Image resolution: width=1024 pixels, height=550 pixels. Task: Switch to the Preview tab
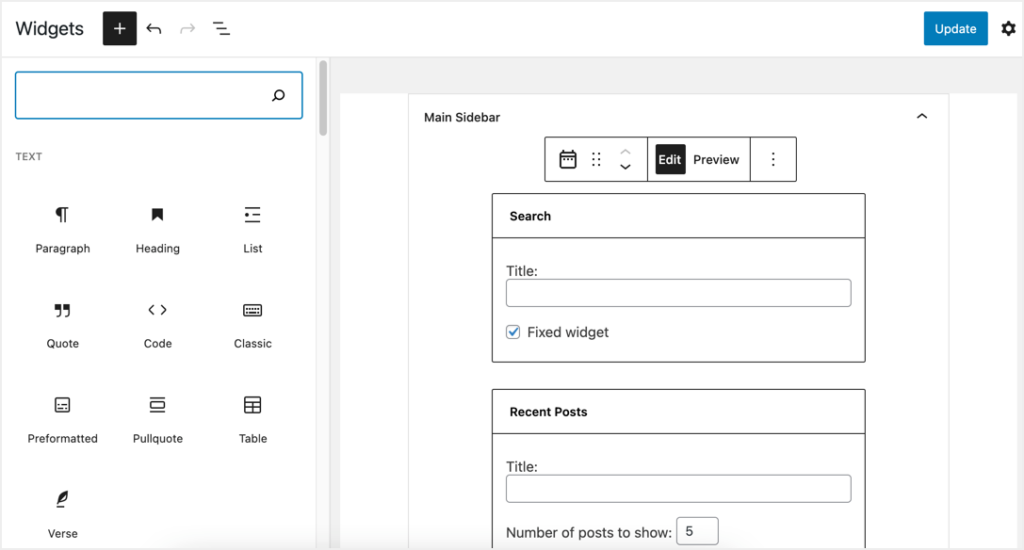[716, 160]
